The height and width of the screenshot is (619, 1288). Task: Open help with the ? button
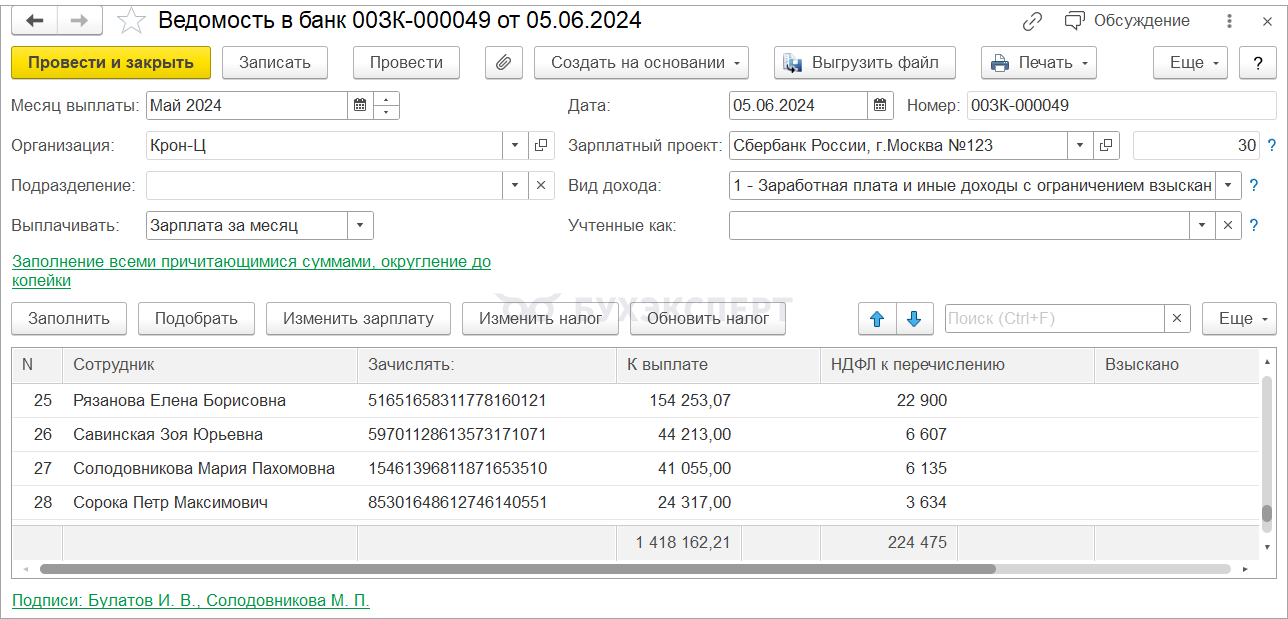1258,62
